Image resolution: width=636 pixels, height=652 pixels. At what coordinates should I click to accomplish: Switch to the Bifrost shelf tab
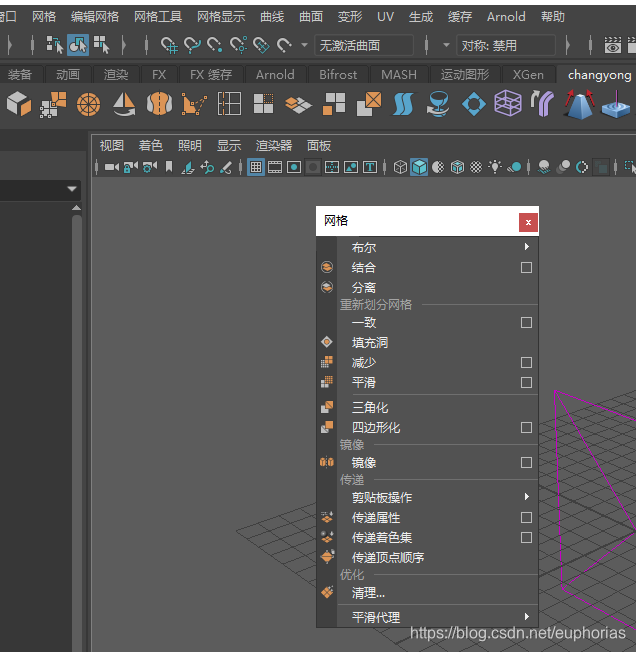[x=338, y=75]
